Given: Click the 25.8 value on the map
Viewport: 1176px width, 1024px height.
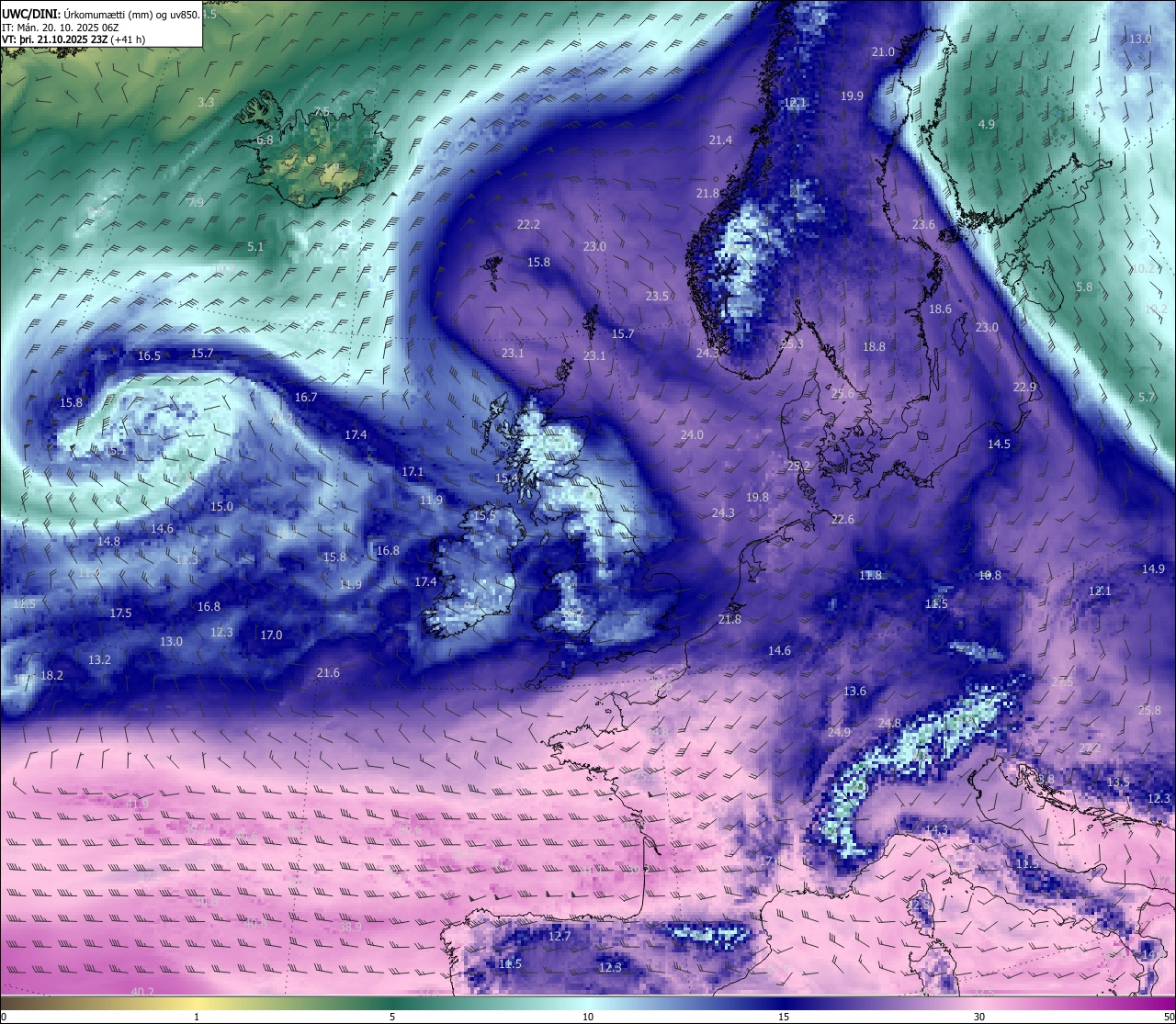Looking at the screenshot, I should 1149,710.
